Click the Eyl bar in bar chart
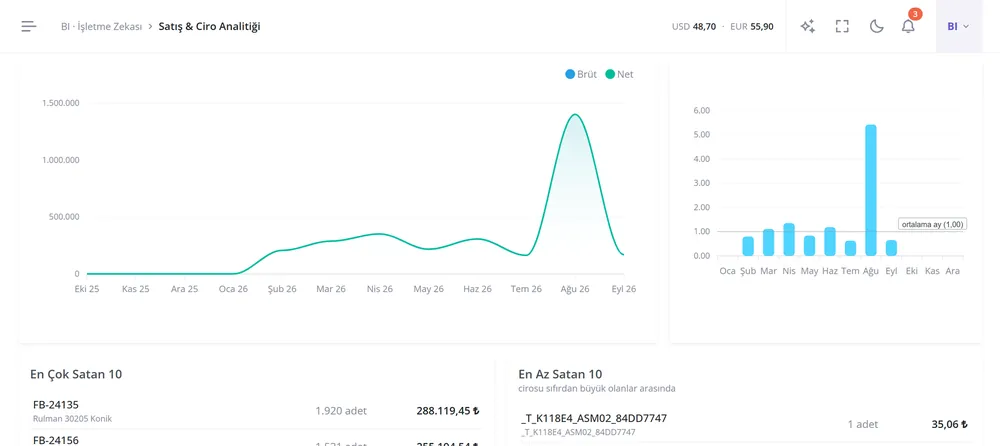This screenshot has height=446, width=1000. (892, 248)
